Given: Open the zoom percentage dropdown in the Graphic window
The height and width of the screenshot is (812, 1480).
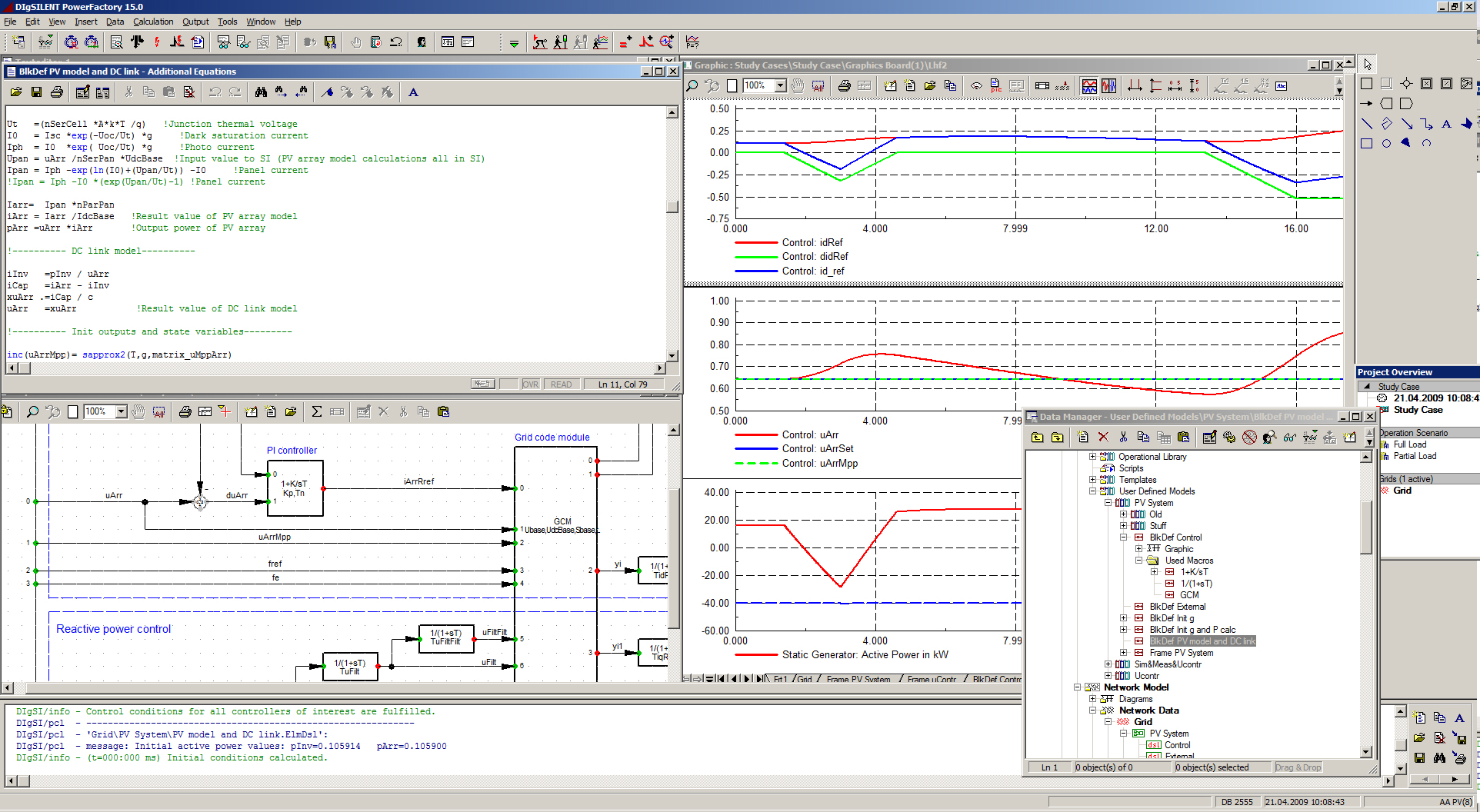Looking at the screenshot, I should [x=780, y=85].
